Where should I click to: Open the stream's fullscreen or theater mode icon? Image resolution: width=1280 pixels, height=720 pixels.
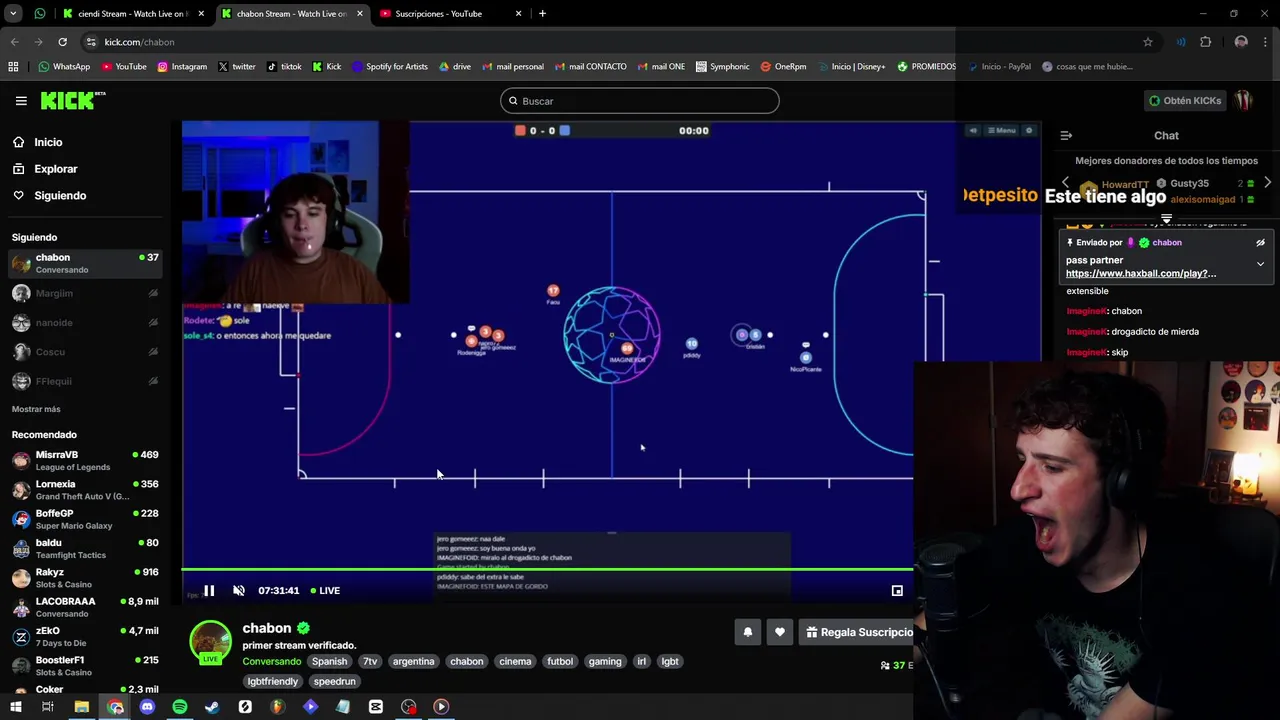[897, 591]
